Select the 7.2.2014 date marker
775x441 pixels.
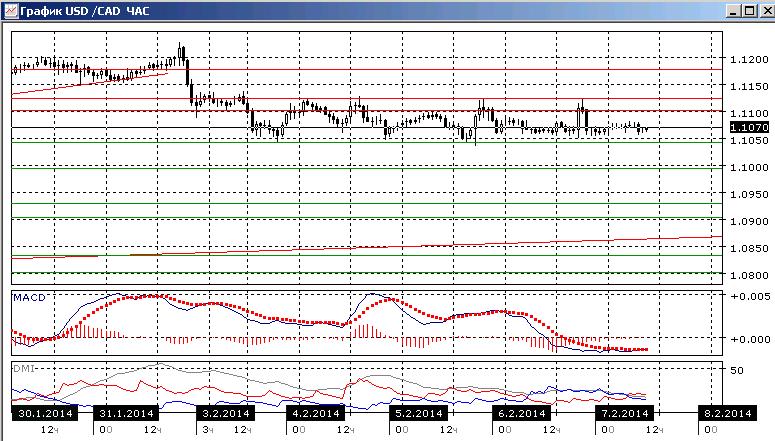(x=624, y=413)
